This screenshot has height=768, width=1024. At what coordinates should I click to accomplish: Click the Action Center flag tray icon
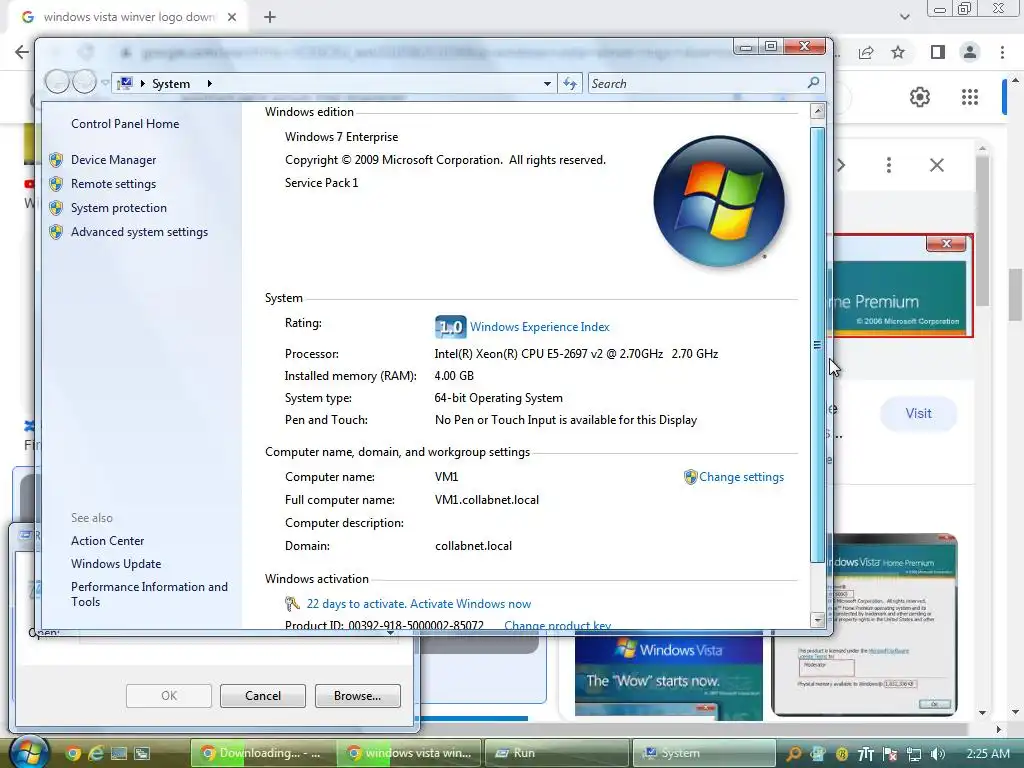point(889,754)
